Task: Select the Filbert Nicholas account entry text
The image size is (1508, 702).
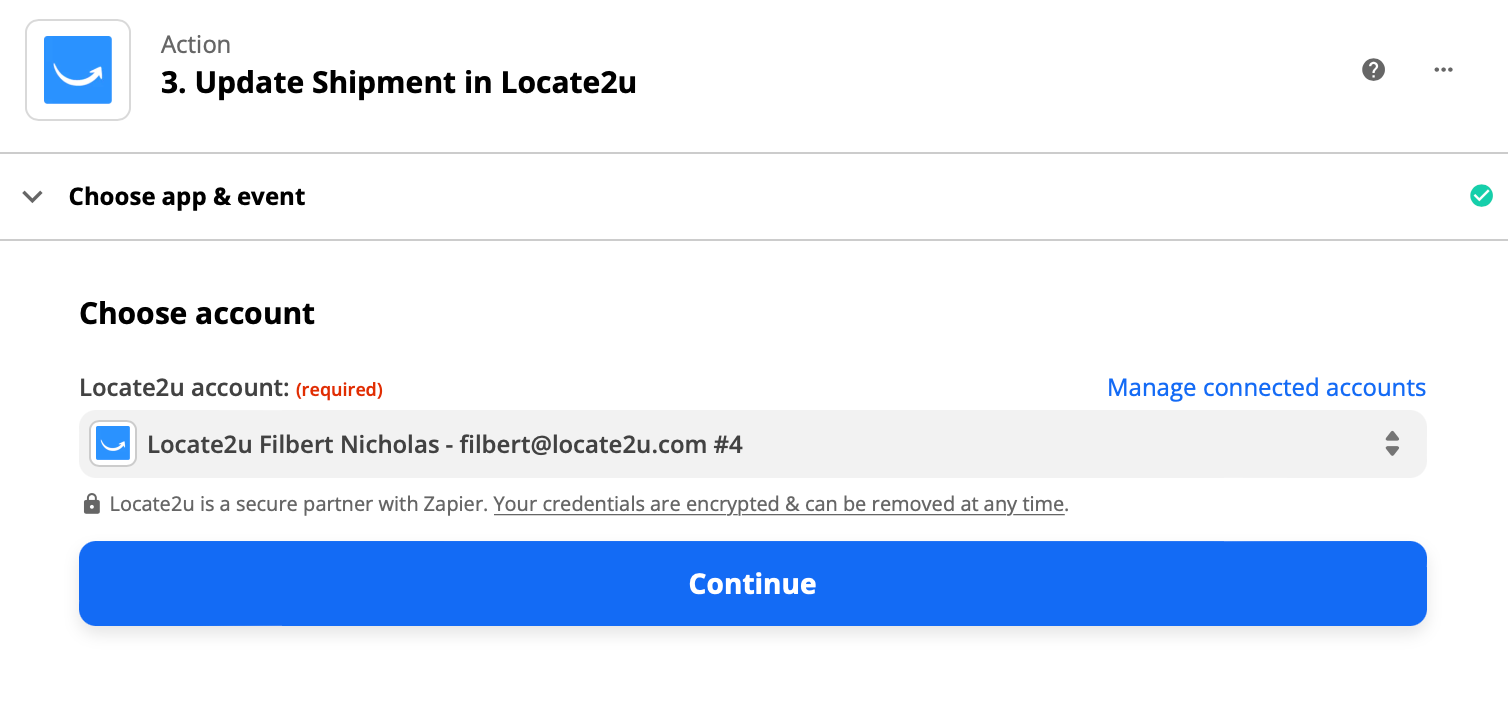Action: tap(445, 444)
